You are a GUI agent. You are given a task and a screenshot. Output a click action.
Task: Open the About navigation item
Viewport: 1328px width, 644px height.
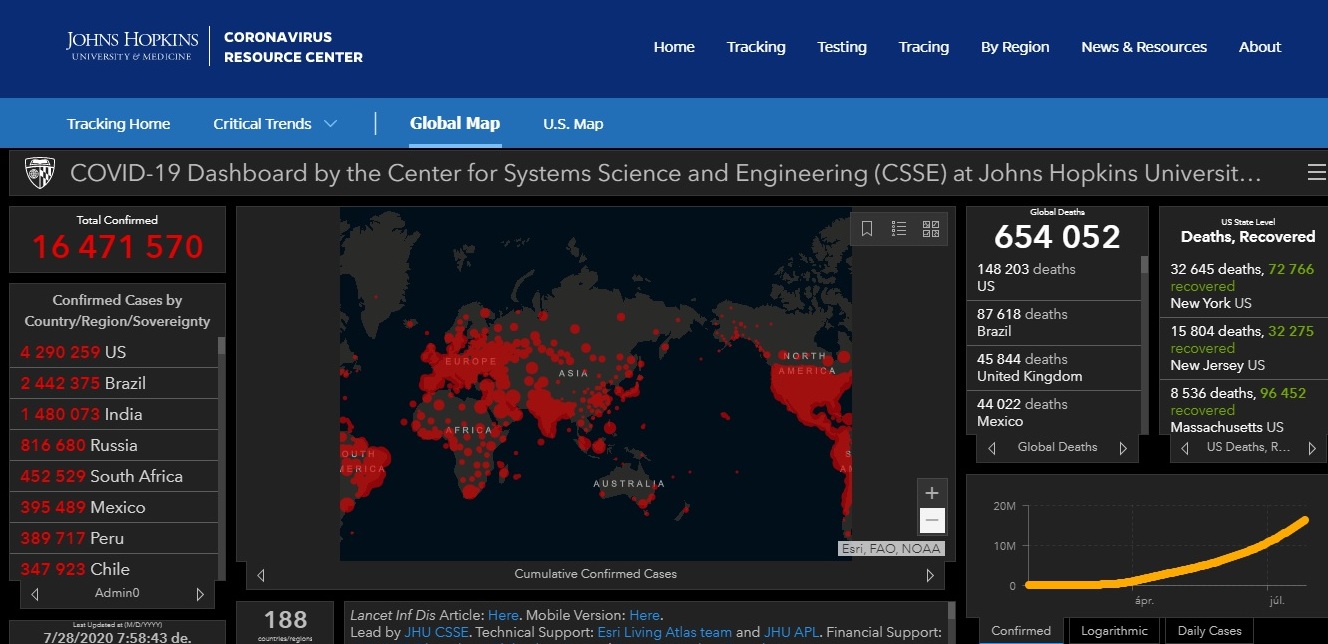point(1260,47)
